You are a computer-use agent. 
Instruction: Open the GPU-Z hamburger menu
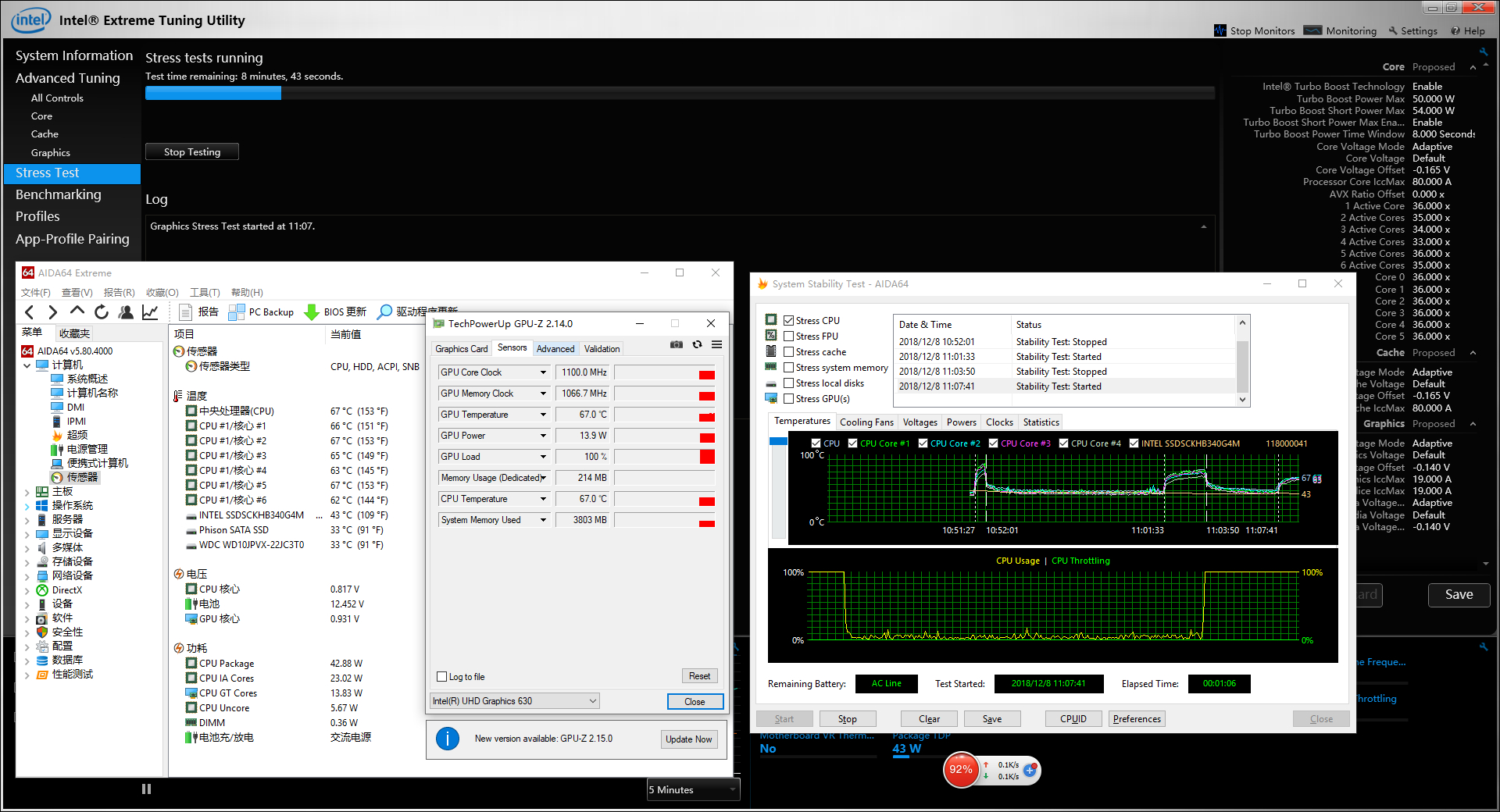pos(716,344)
